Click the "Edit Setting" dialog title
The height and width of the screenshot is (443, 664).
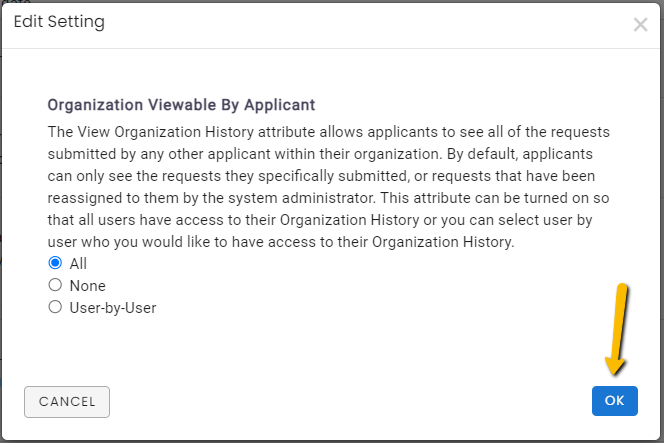[x=59, y=22]
